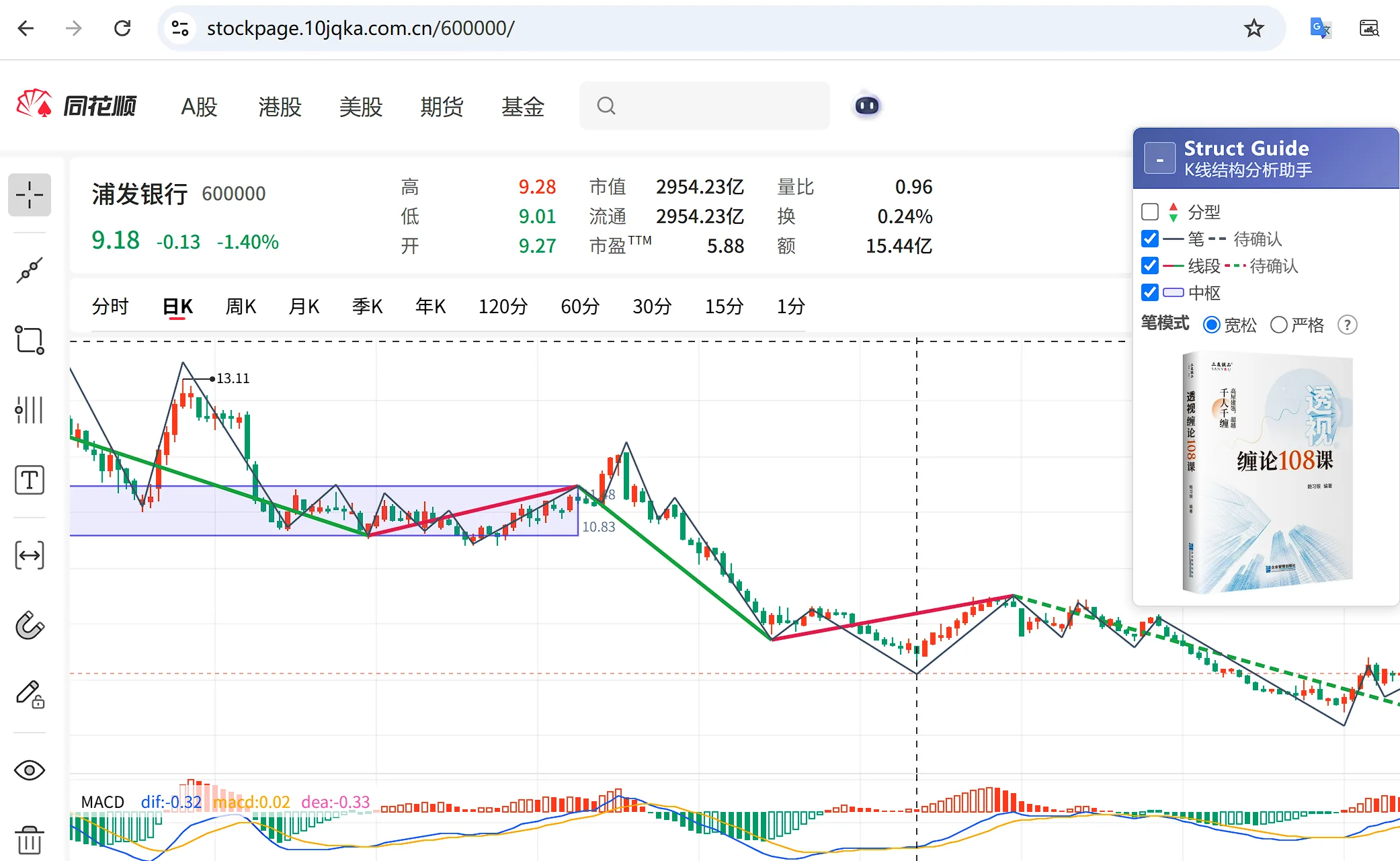Activate the text annotation tool
Viewport: 1400px width, 861px height.
click(x=30, y=481)
